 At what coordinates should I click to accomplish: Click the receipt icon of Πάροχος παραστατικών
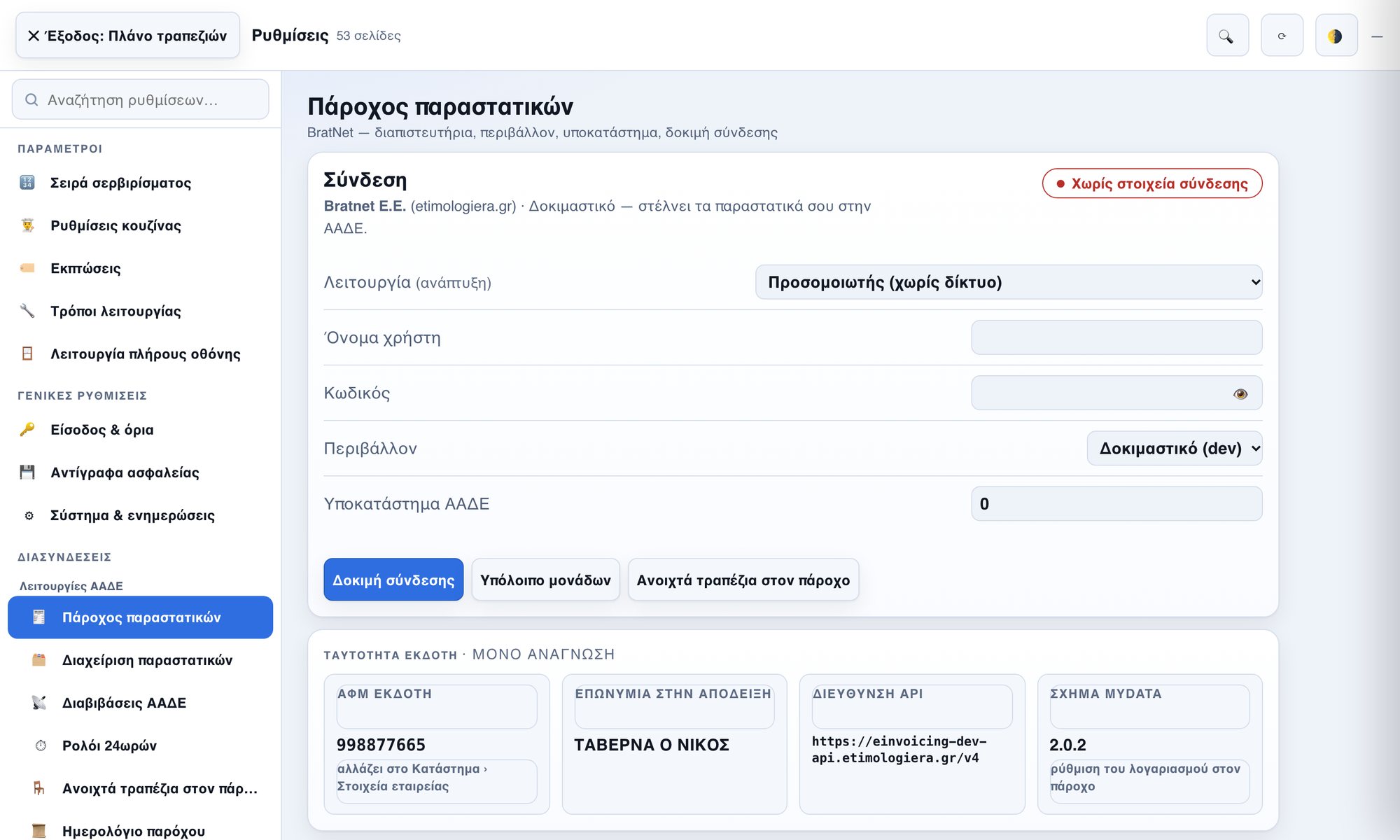[x=39, y=617]
